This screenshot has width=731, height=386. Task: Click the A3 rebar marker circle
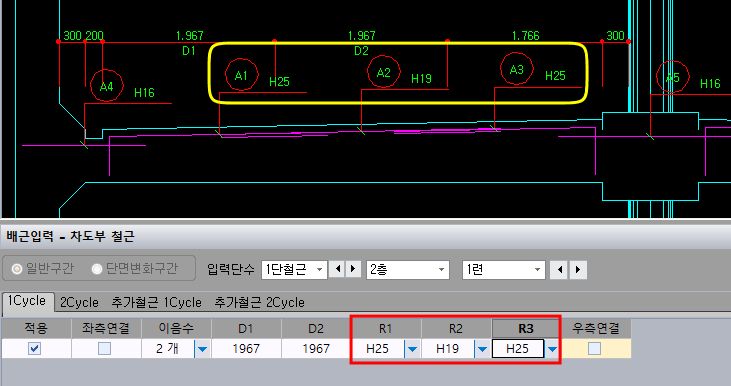517,69
